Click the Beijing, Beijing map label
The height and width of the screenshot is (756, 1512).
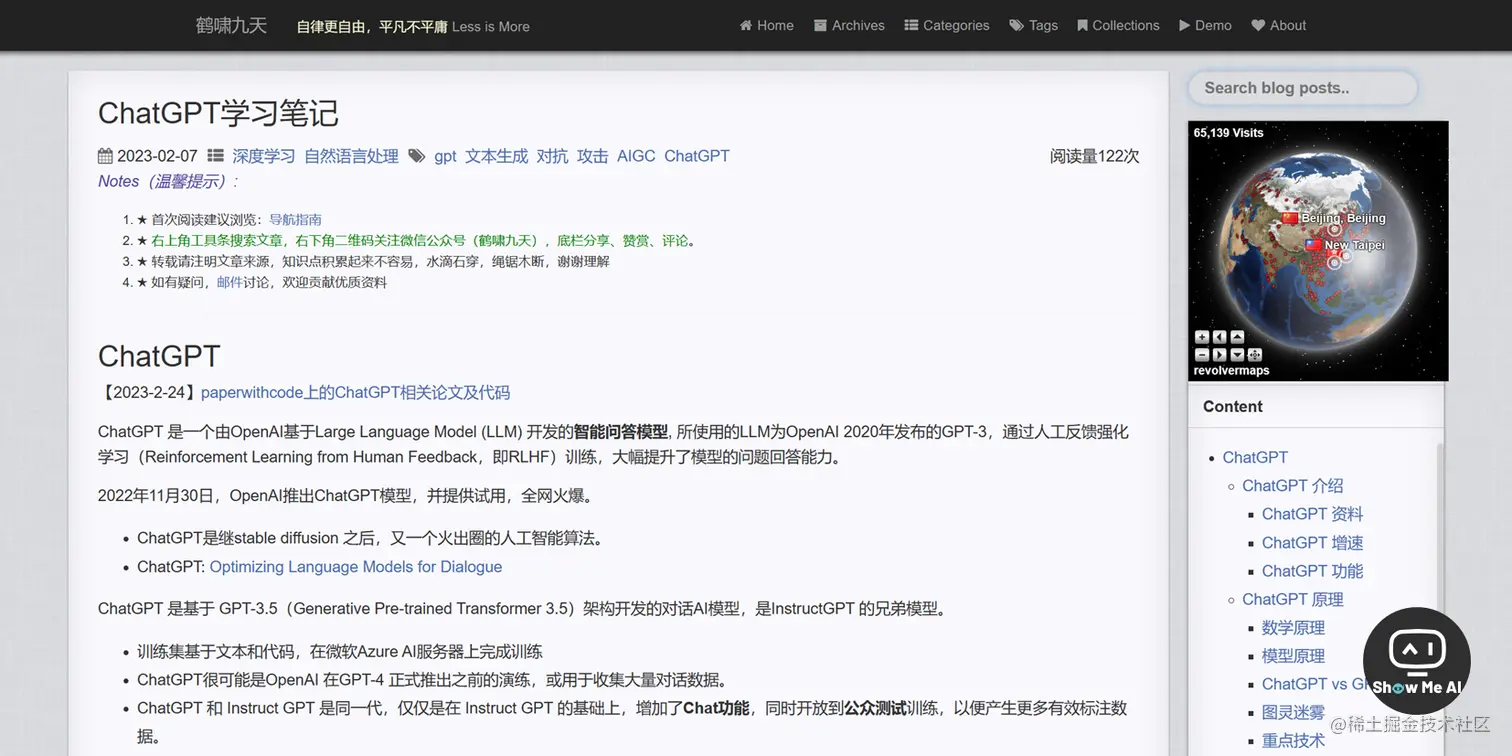1343,218
